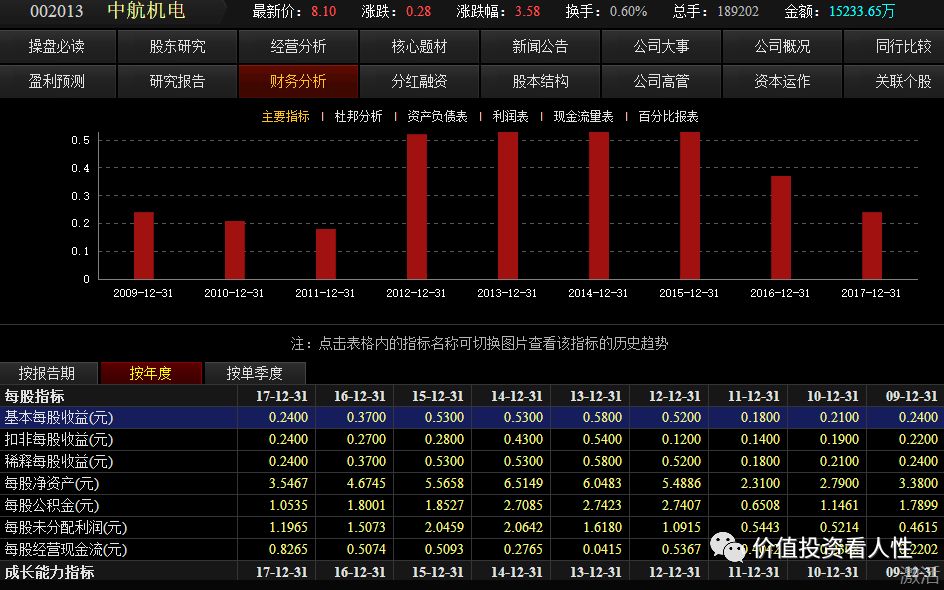Screen dimensions: 944x590
Task: Select 扣非每股收益(元) indicator
Action: [58, 439]
